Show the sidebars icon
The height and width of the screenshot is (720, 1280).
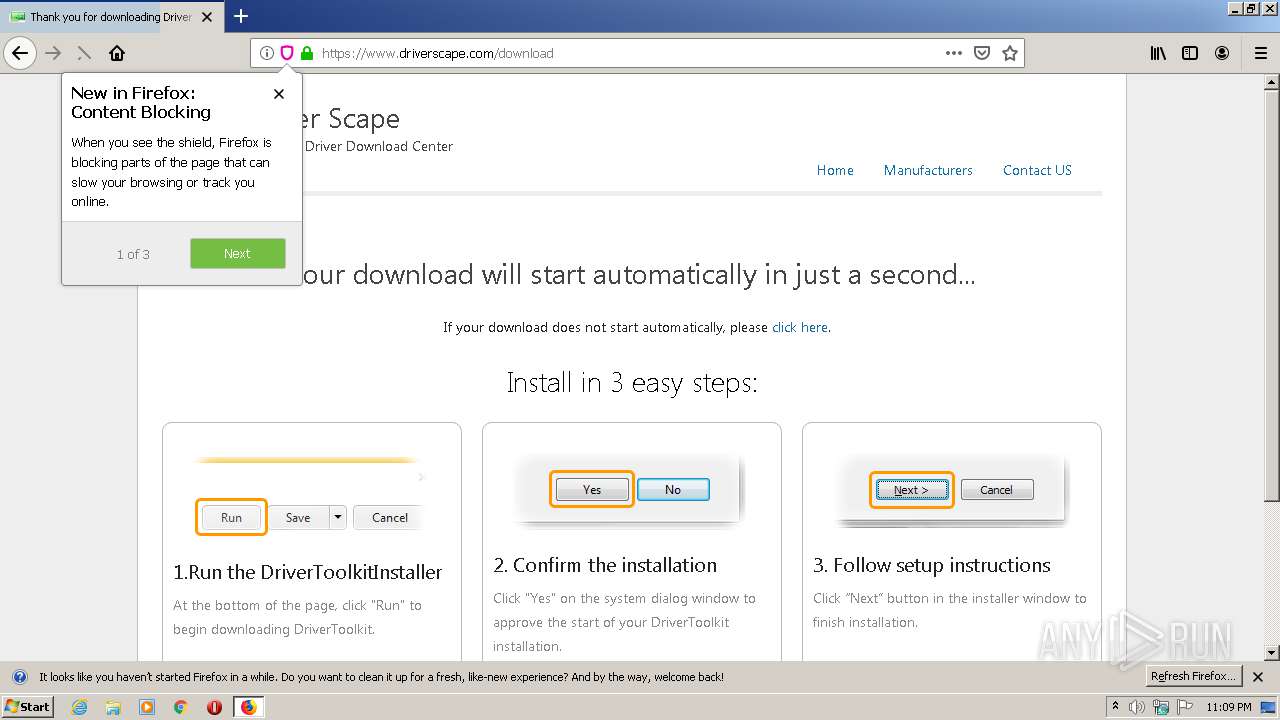[1190, 53]
